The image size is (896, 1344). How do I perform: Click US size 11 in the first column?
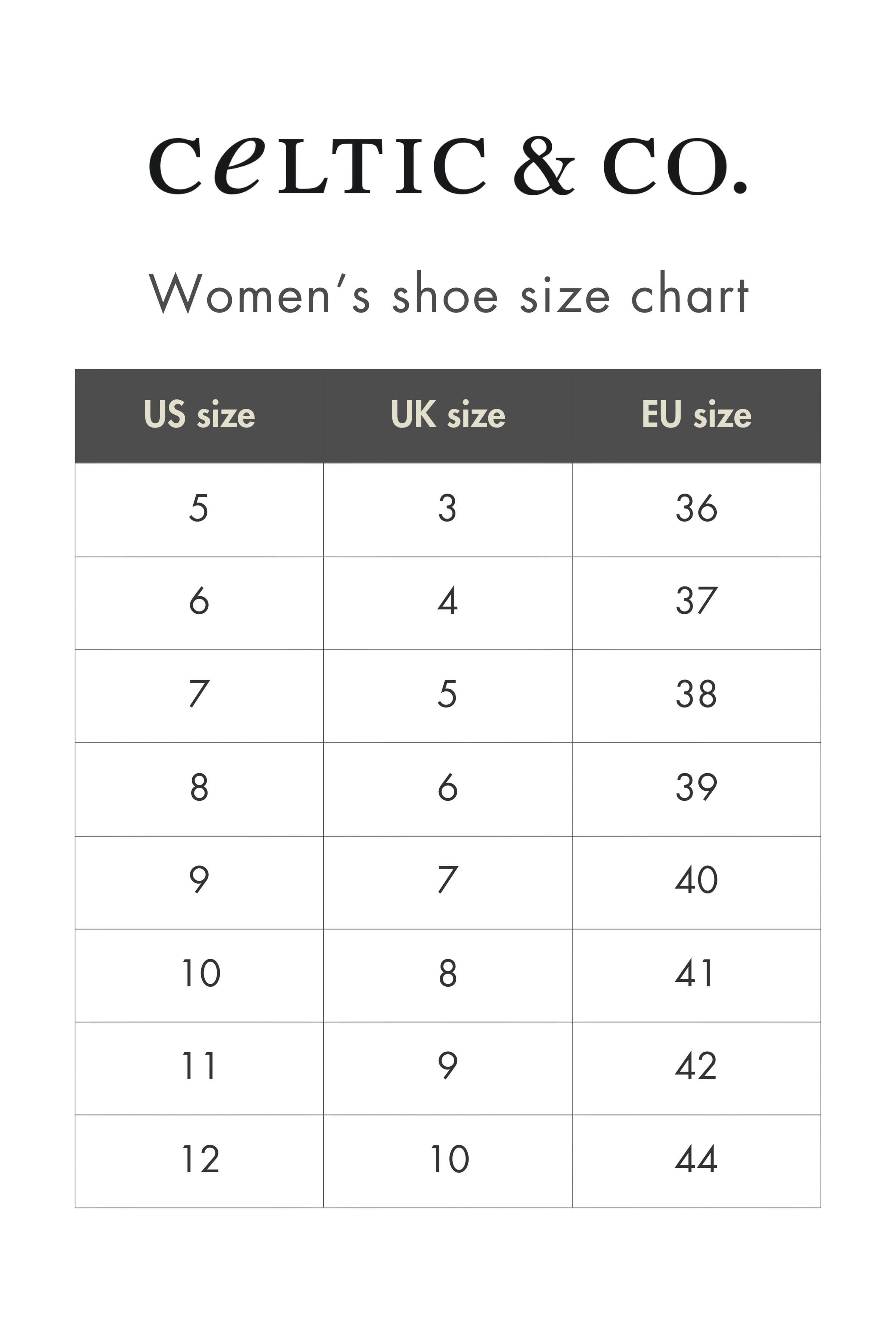coord(199,1066)
